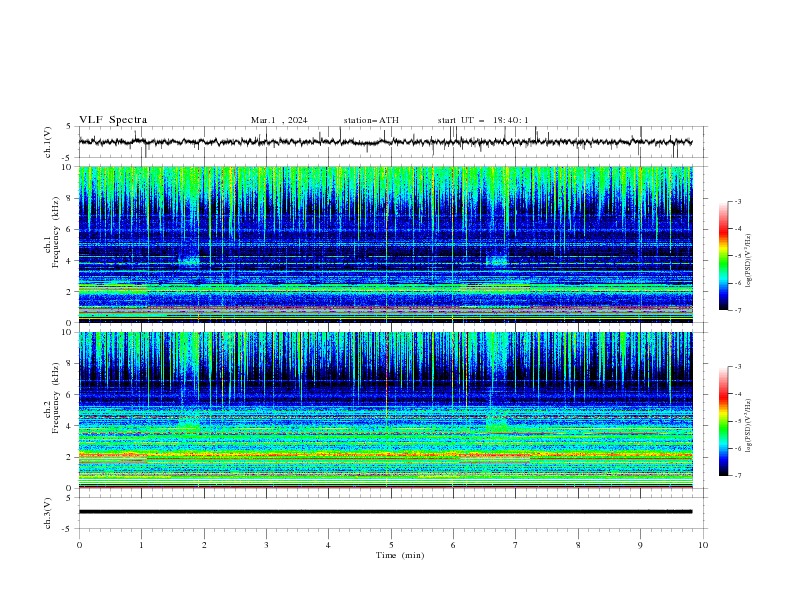Select the 'start UT = 18:40: 1' text

pyautogui.click(x=483, y=120)
